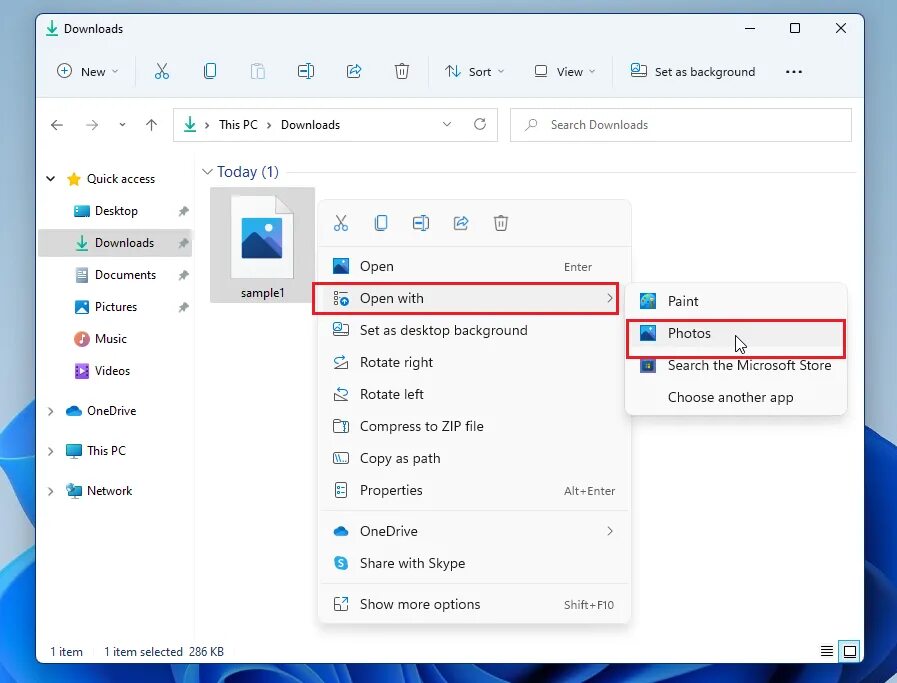The width and height of the screenshot is (897, 683).
Task: Select Choose another app
Action: point(736,398)
